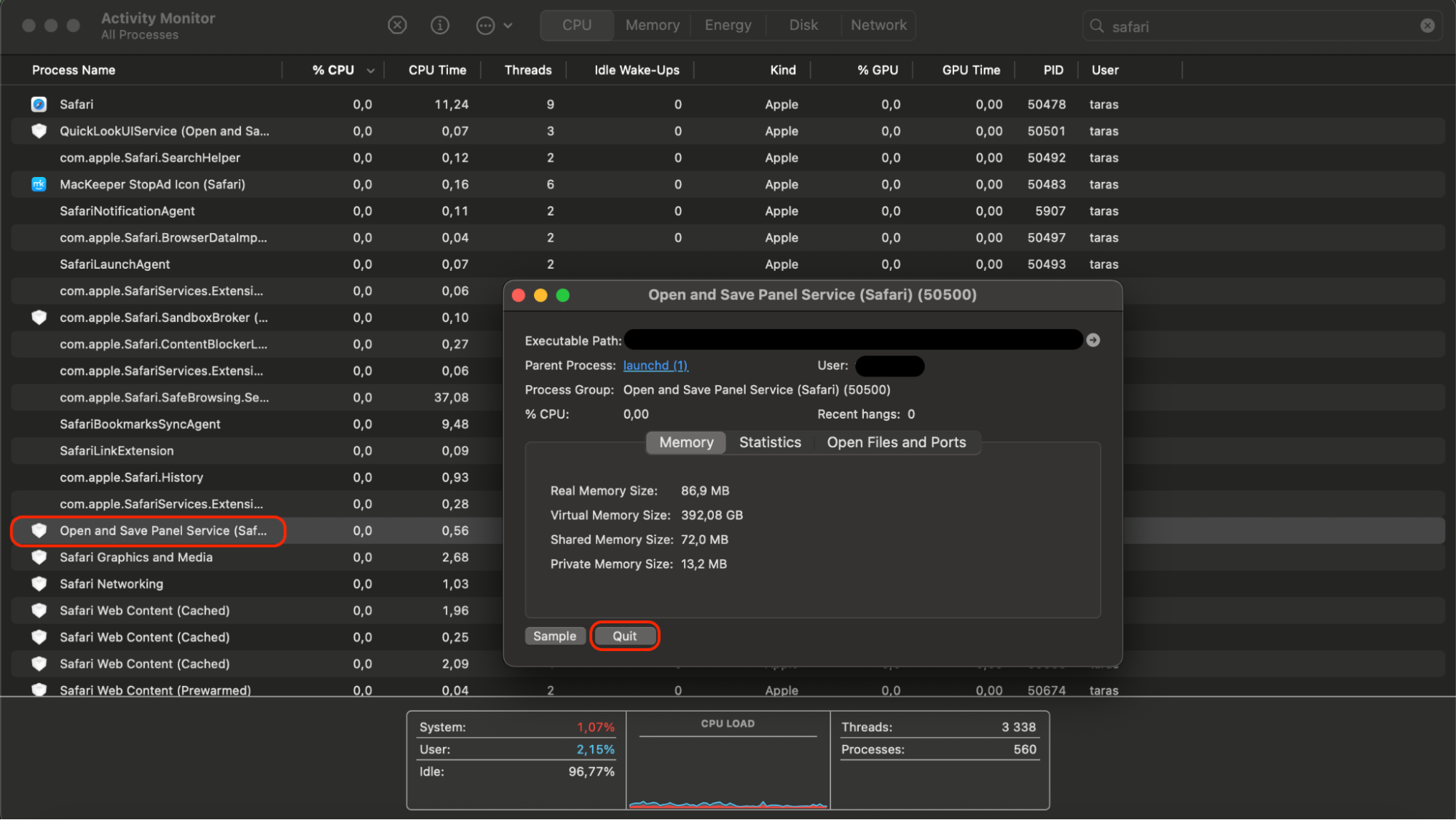Sort by the % CPU column chevron
This screenshot has width=1456, height=820.
coord(371,71)
